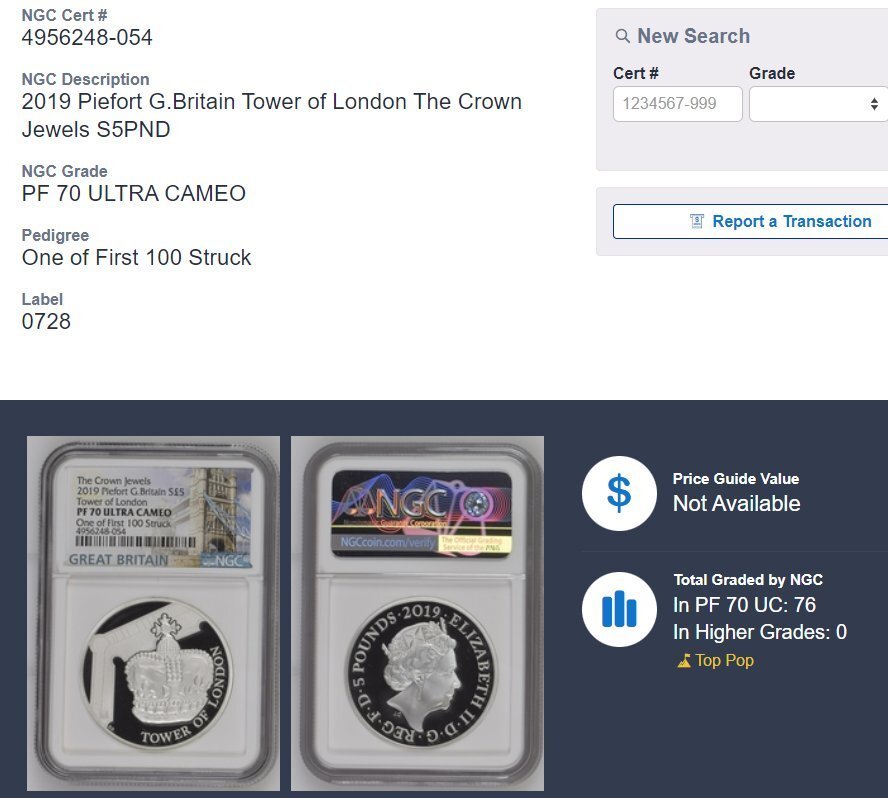
Task: Click the PF 70 ULTRA CAMEO grade text
Action: tap(134, 193)
